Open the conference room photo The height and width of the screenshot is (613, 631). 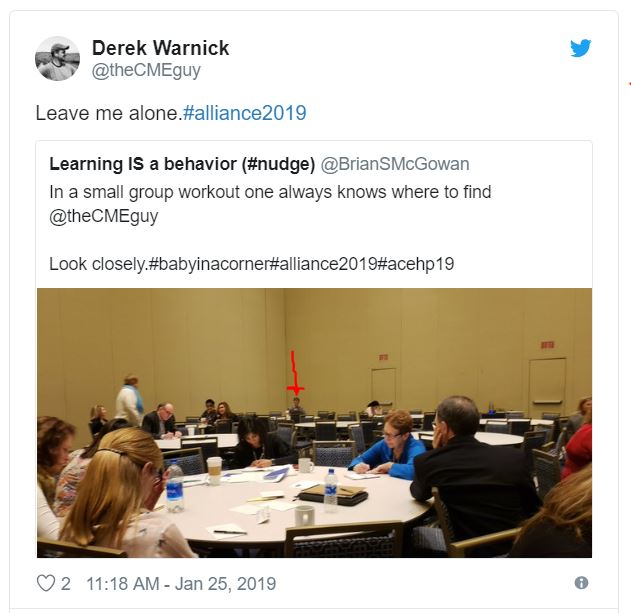[x=314, y=423]
